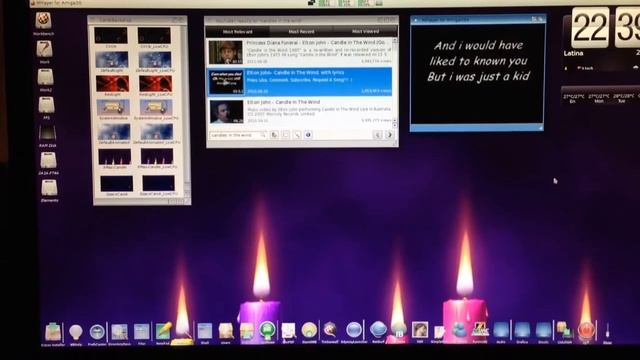
Task: Go to next results page arrow
Action: [x=389, y=135]
